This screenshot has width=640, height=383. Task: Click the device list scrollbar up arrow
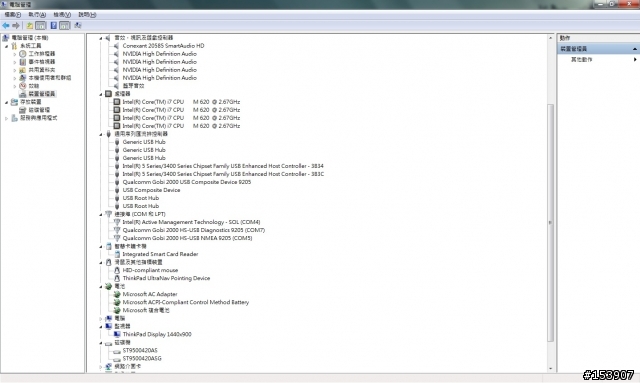[550, 38]
